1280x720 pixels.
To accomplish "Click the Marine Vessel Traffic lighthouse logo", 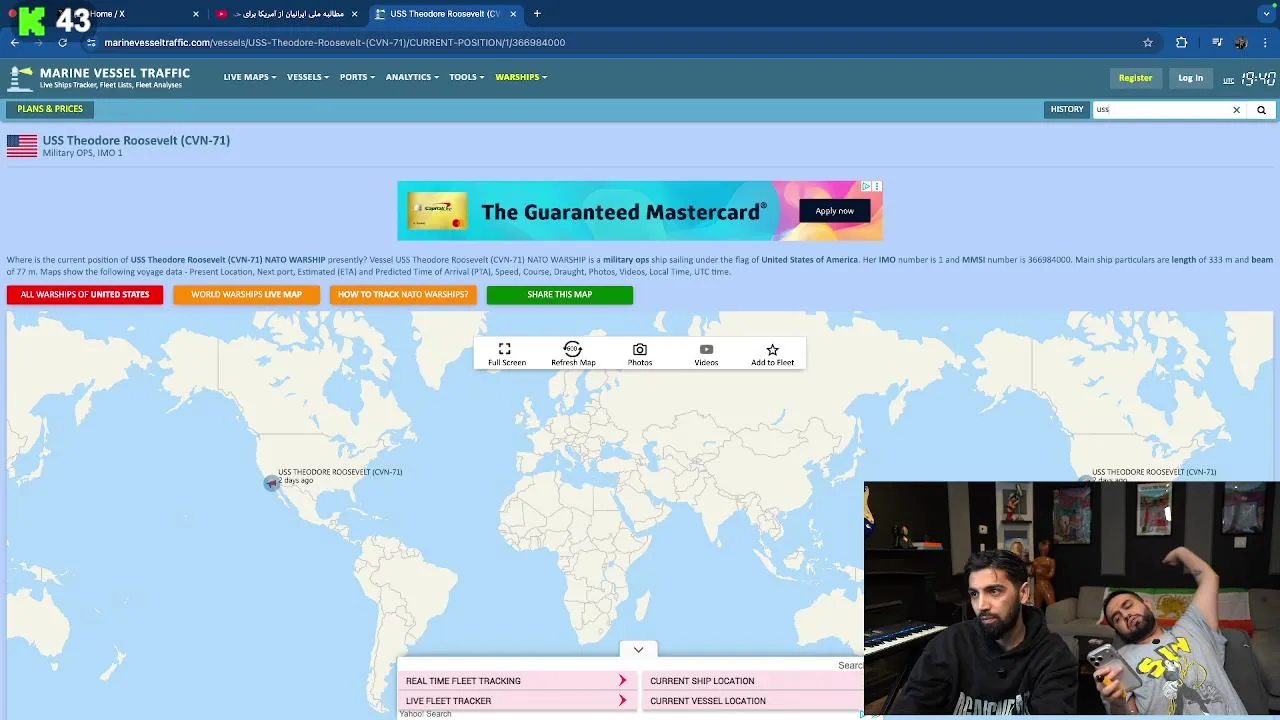I will (20, 78).
